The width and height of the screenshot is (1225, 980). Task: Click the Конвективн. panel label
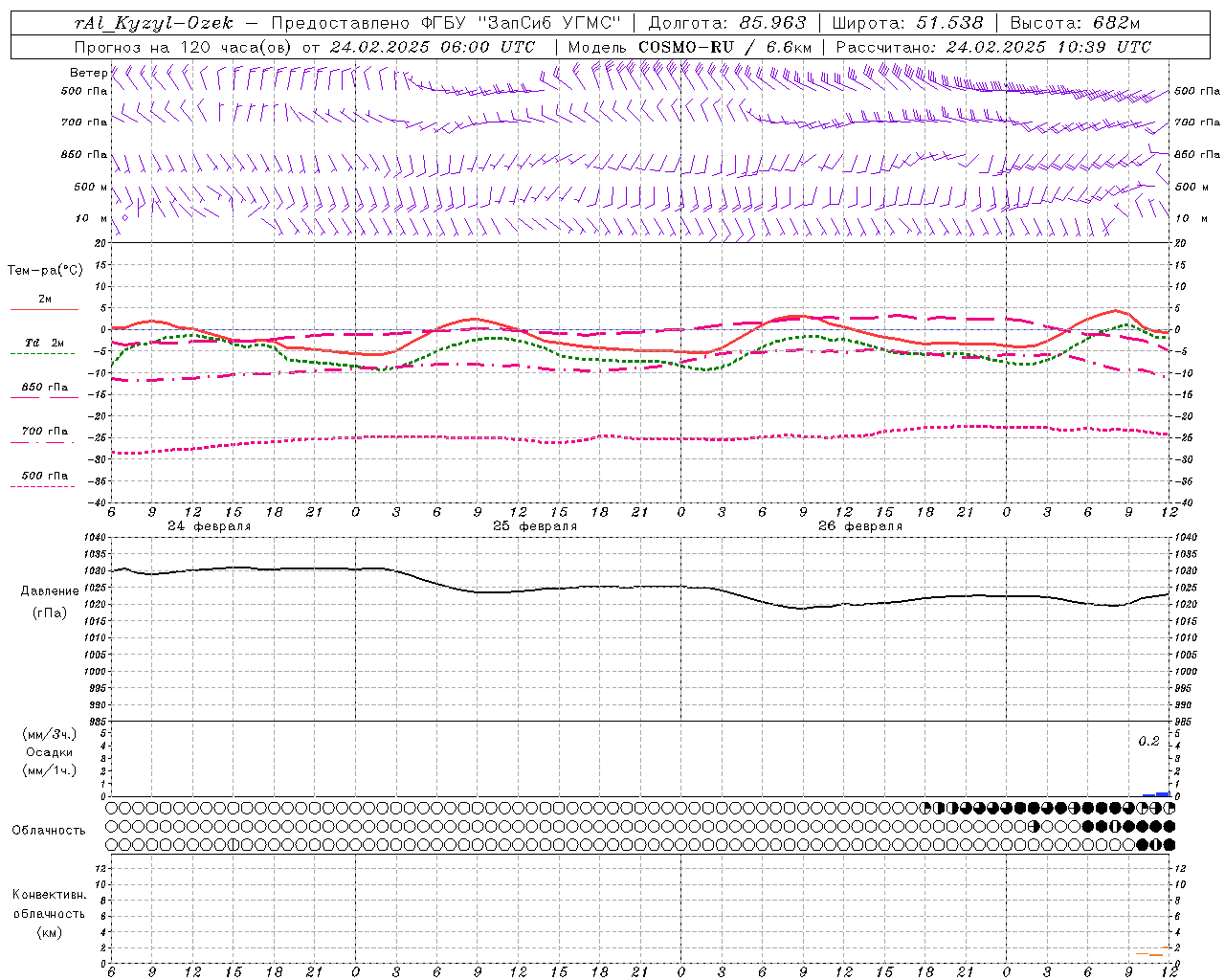point(49,895)
